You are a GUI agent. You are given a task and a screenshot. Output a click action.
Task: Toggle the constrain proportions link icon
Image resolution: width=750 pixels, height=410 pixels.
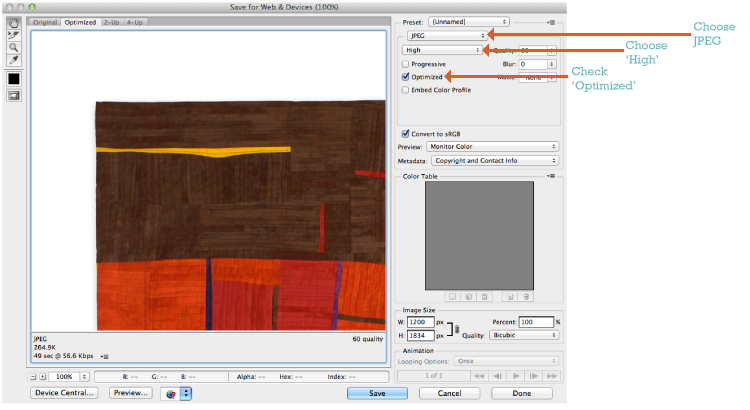(457, 329)
